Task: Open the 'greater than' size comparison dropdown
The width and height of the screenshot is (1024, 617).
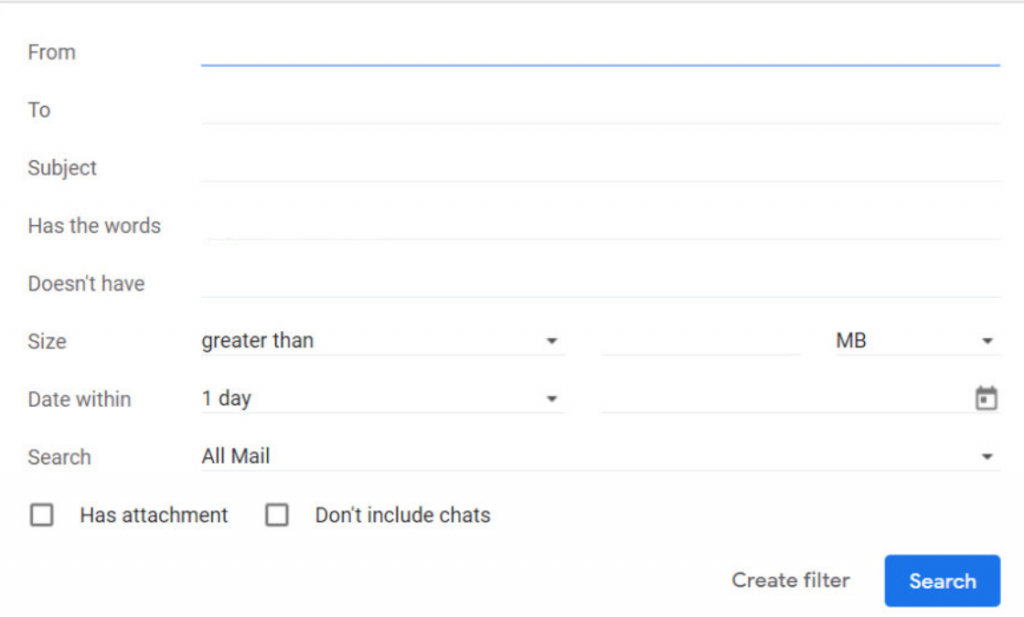Action: [383, 340]
